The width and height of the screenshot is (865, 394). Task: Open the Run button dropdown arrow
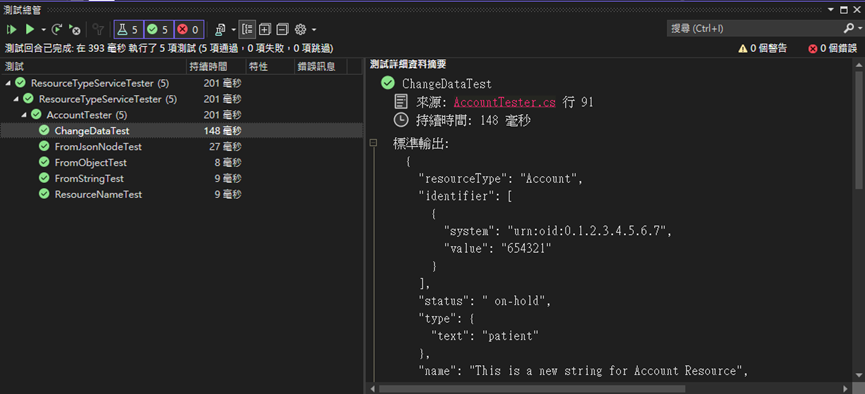[x=44, y=29]
